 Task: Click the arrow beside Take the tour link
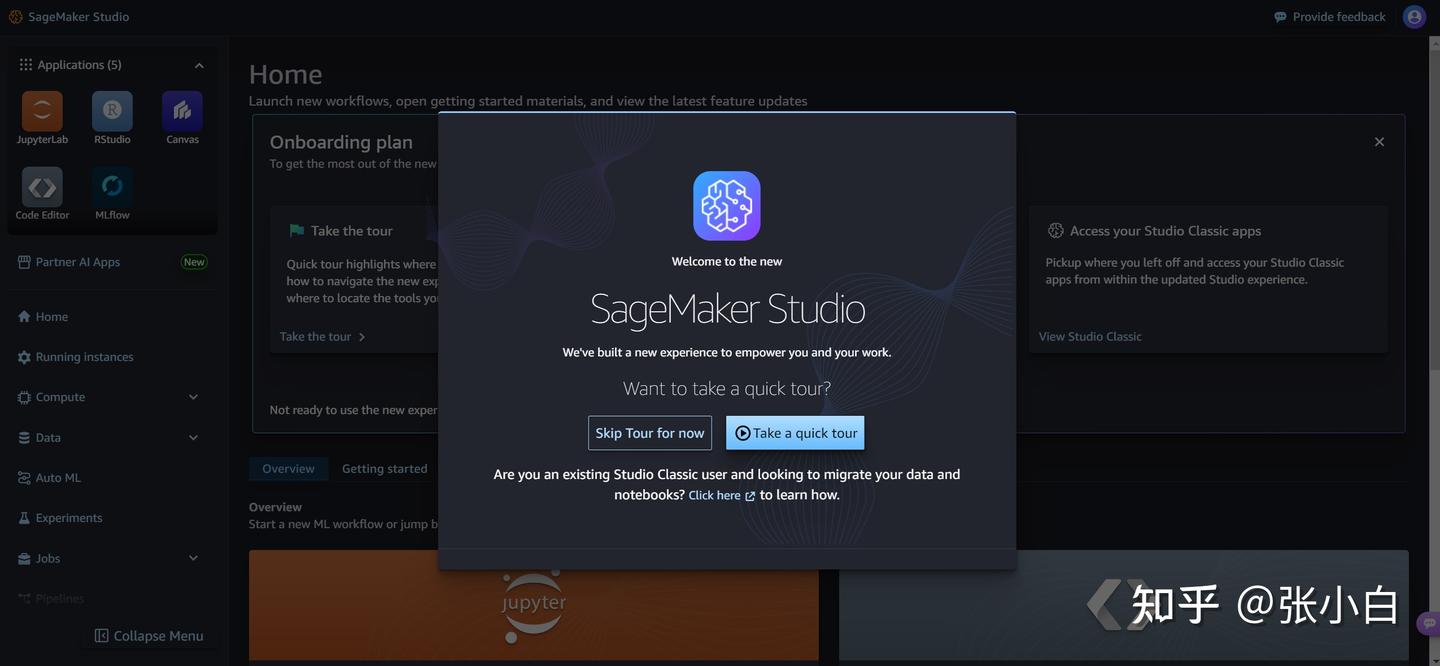[x=362, y=337]
